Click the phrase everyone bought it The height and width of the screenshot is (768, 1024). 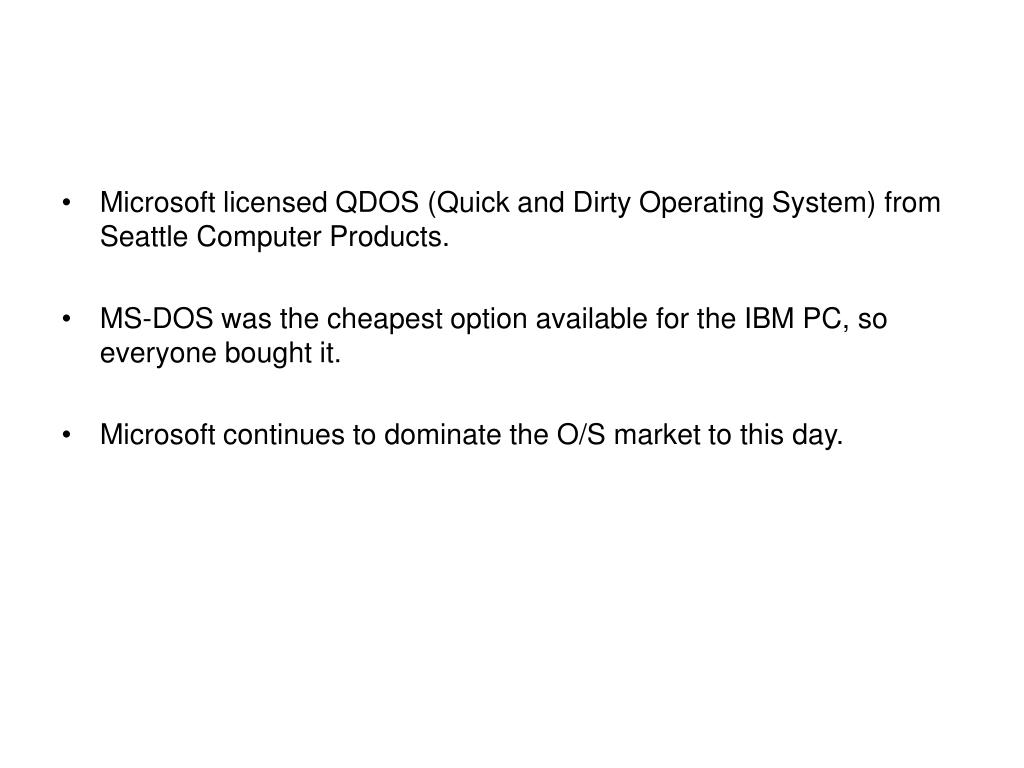(220, 353)
